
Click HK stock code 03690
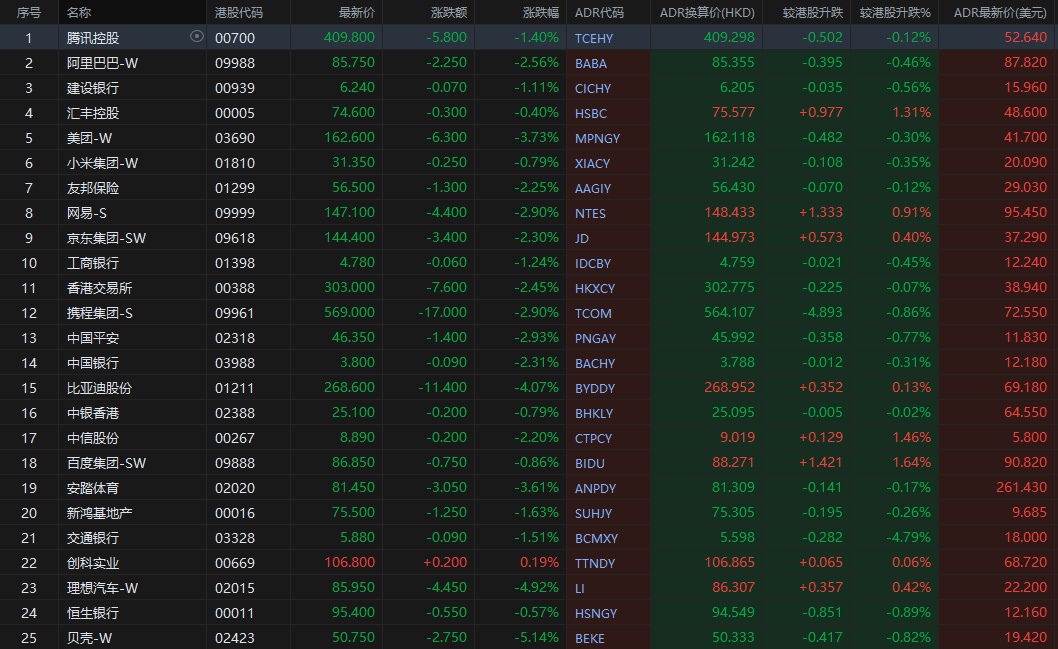tap(235, 138)
